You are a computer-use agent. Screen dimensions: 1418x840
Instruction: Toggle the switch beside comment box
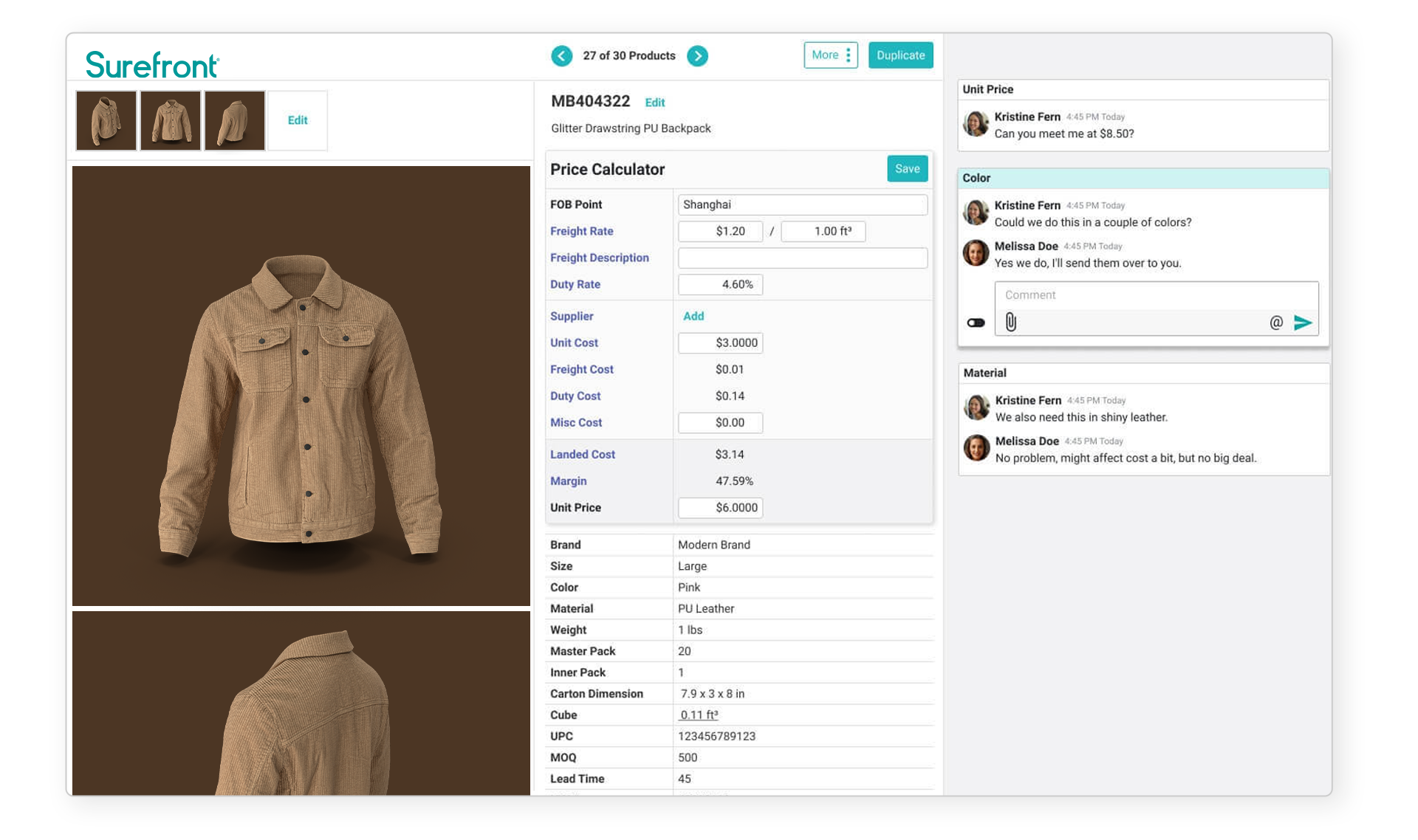(976, 323)
